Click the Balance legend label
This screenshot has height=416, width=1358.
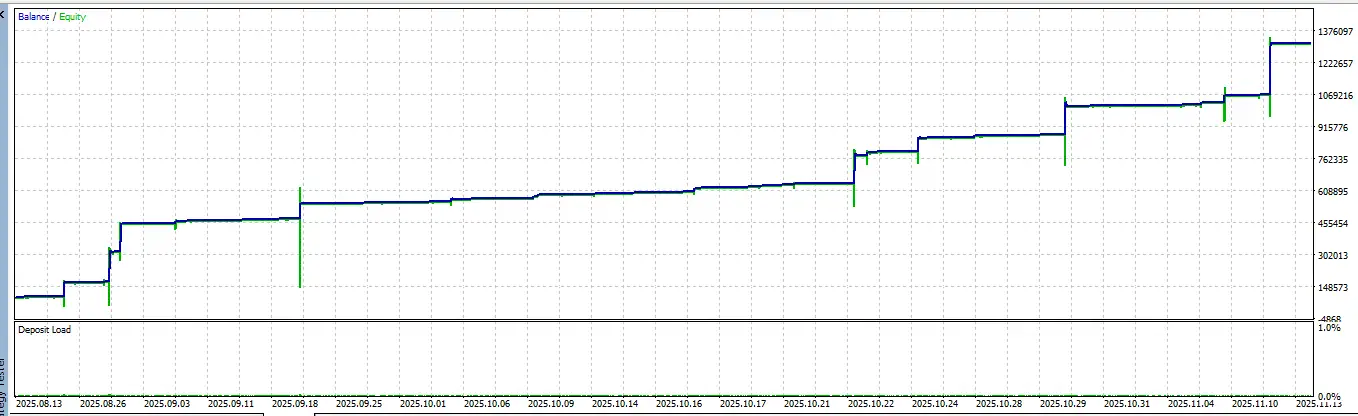[x=33, y=17]
